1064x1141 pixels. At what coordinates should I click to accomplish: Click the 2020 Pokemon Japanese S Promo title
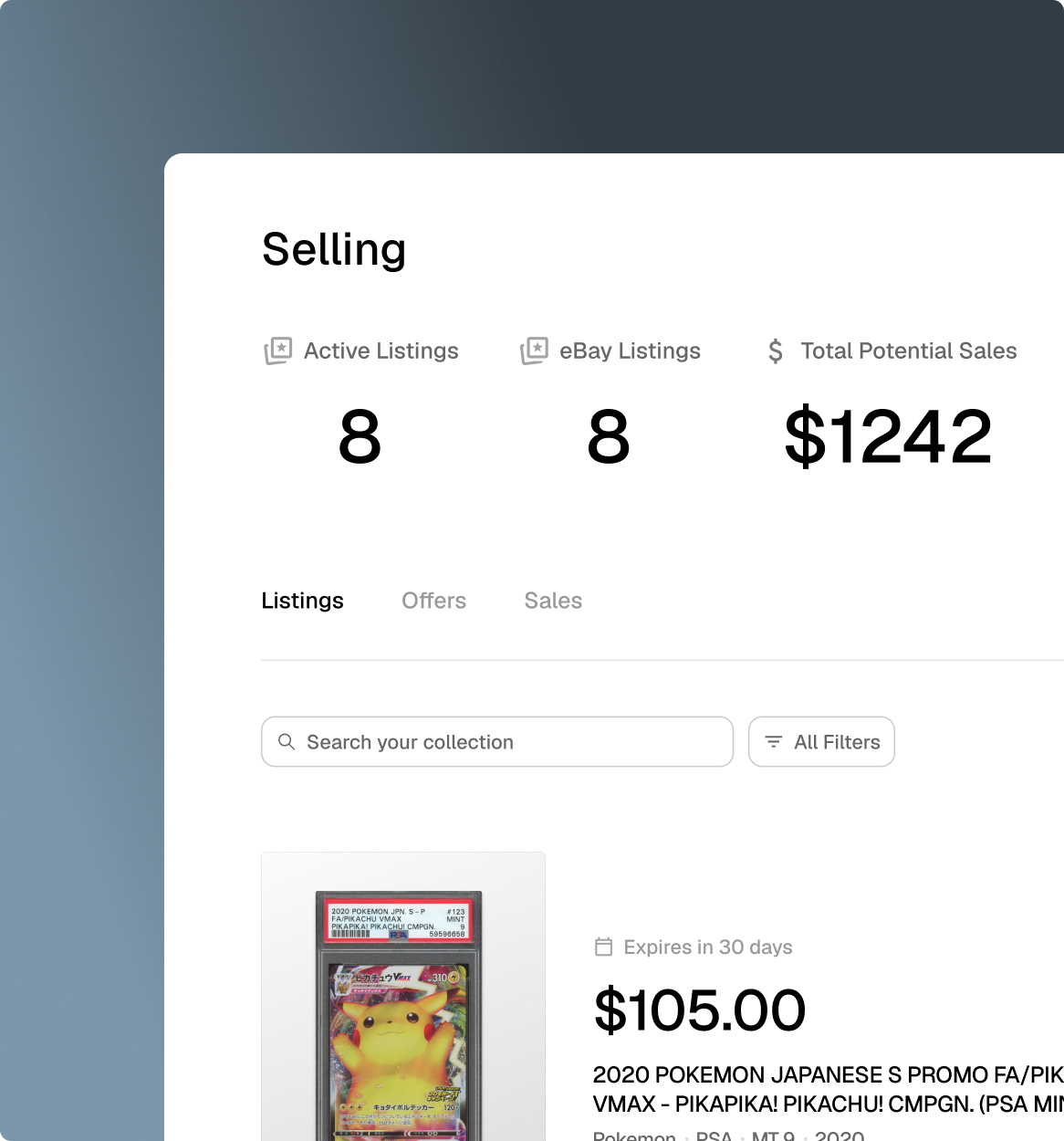pos(829,1089)
